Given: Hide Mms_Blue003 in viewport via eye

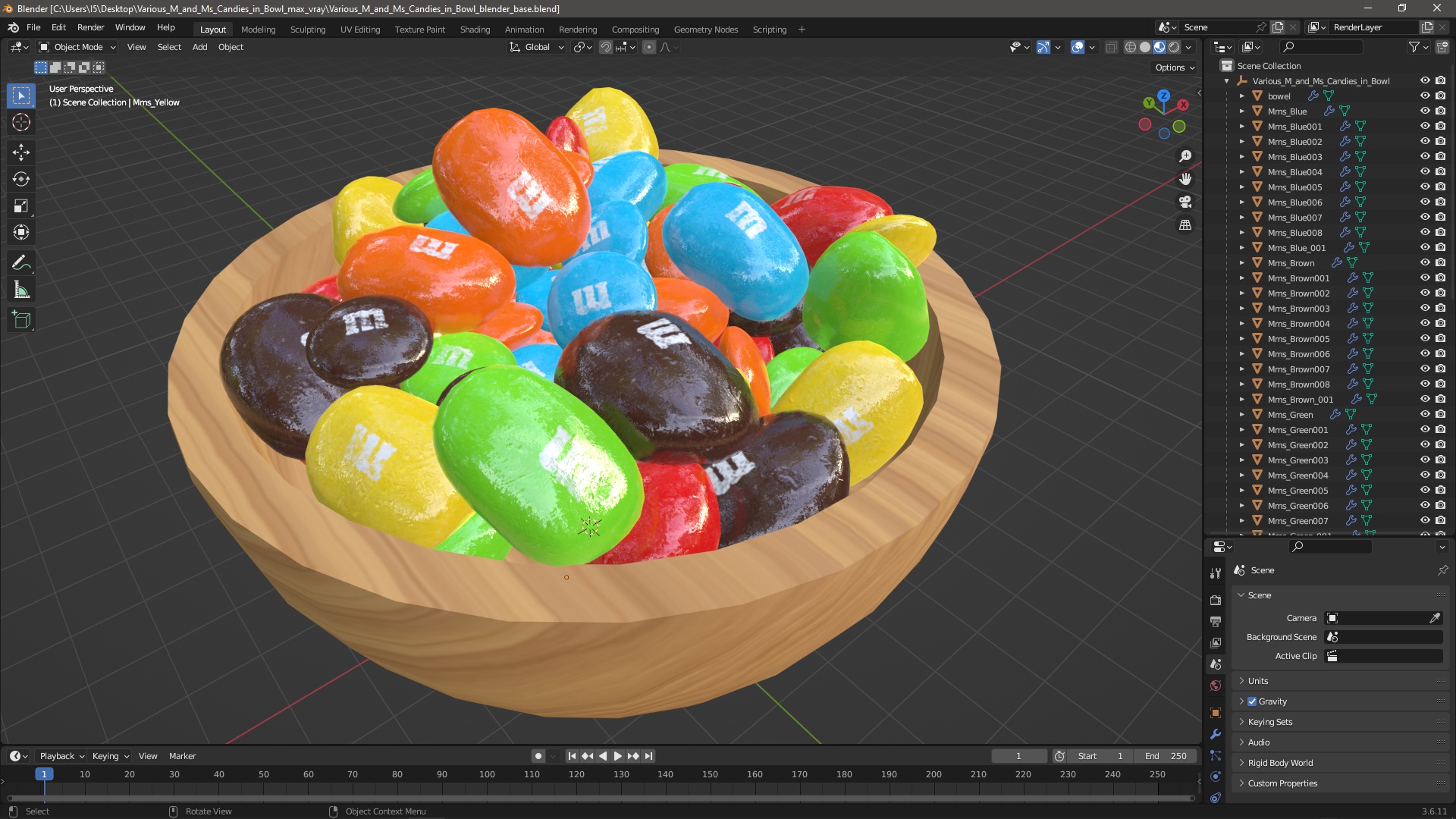Looking at the screenshot, I should [1425, 156].
